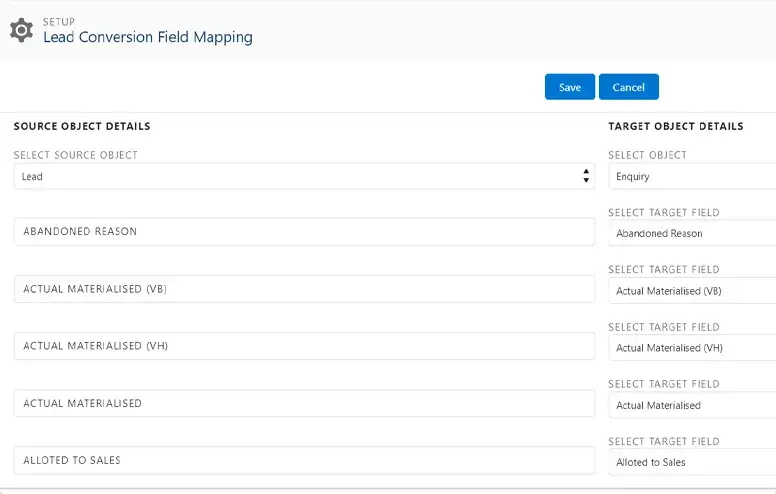
Task: Click the Lead Conversion Field Mapping title
Action: 148,37
